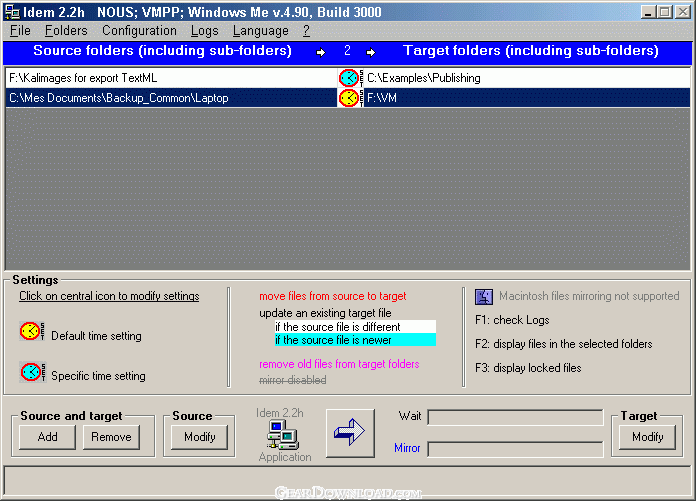Image resolution: width=696 pixels, height=501 pixels.
Task: Open the Configuration menu
Action: pyautogui.click(x=139, y=31)
